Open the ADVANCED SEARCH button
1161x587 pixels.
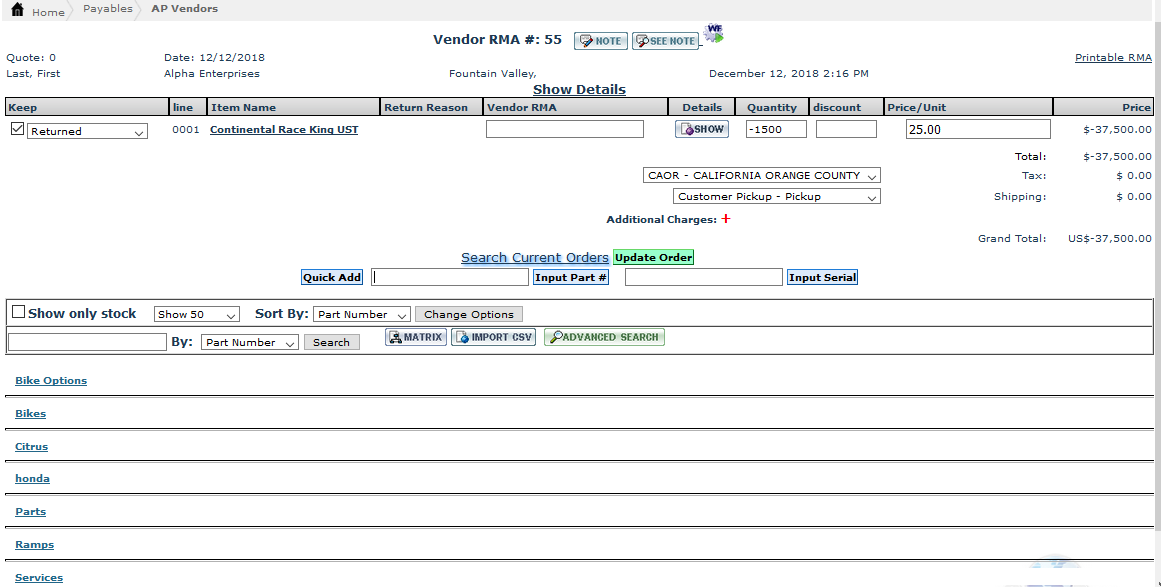pos(604,337)
